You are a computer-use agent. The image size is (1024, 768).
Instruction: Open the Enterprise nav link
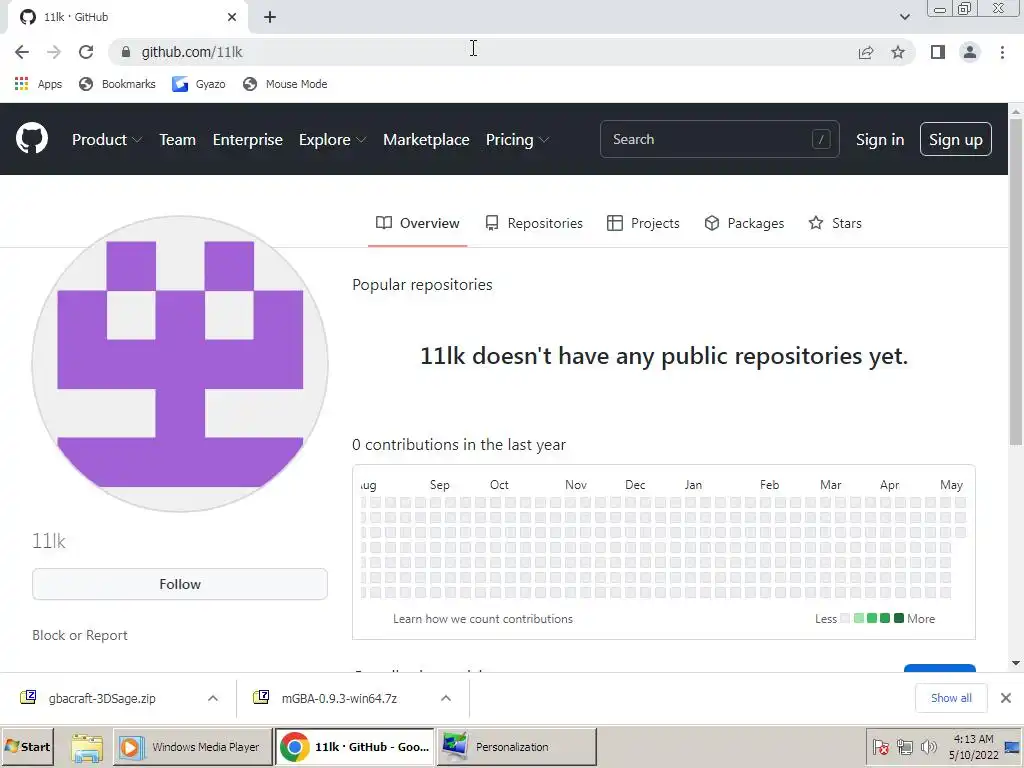click(248, 140)
